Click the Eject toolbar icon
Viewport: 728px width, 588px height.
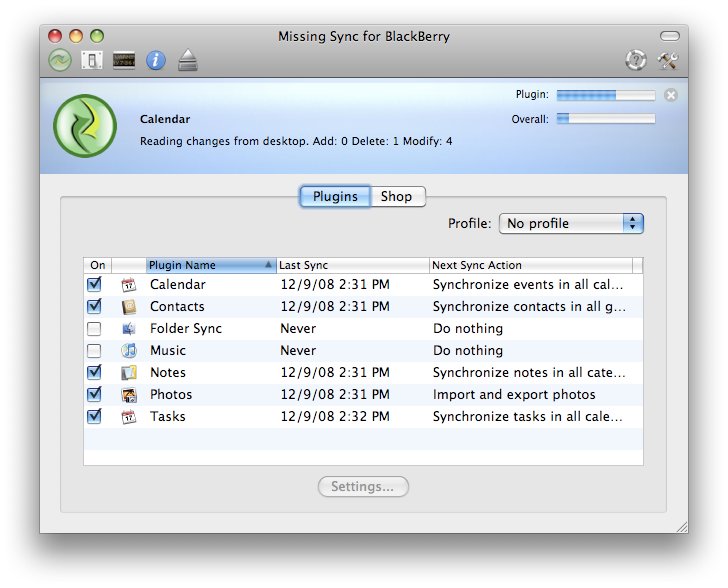point(187,60)
